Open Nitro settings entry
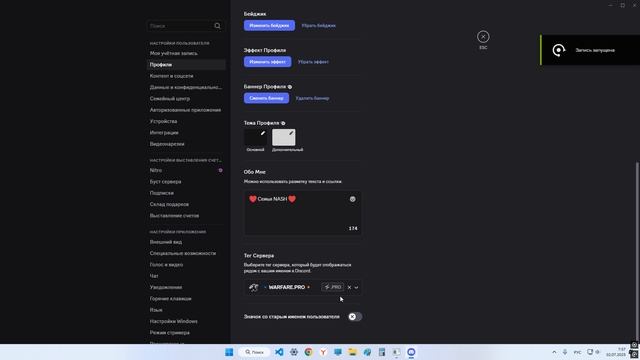Image resolution: width=640 pixels, height=360 pixels. click(186, 170)
